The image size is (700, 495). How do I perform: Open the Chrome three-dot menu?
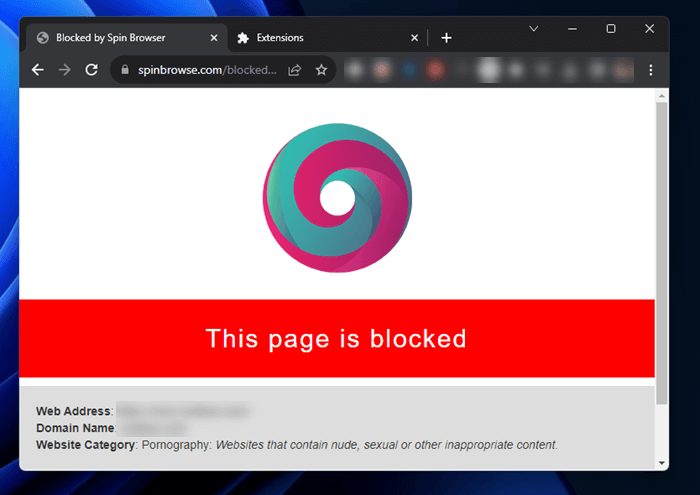coord(651,70)
